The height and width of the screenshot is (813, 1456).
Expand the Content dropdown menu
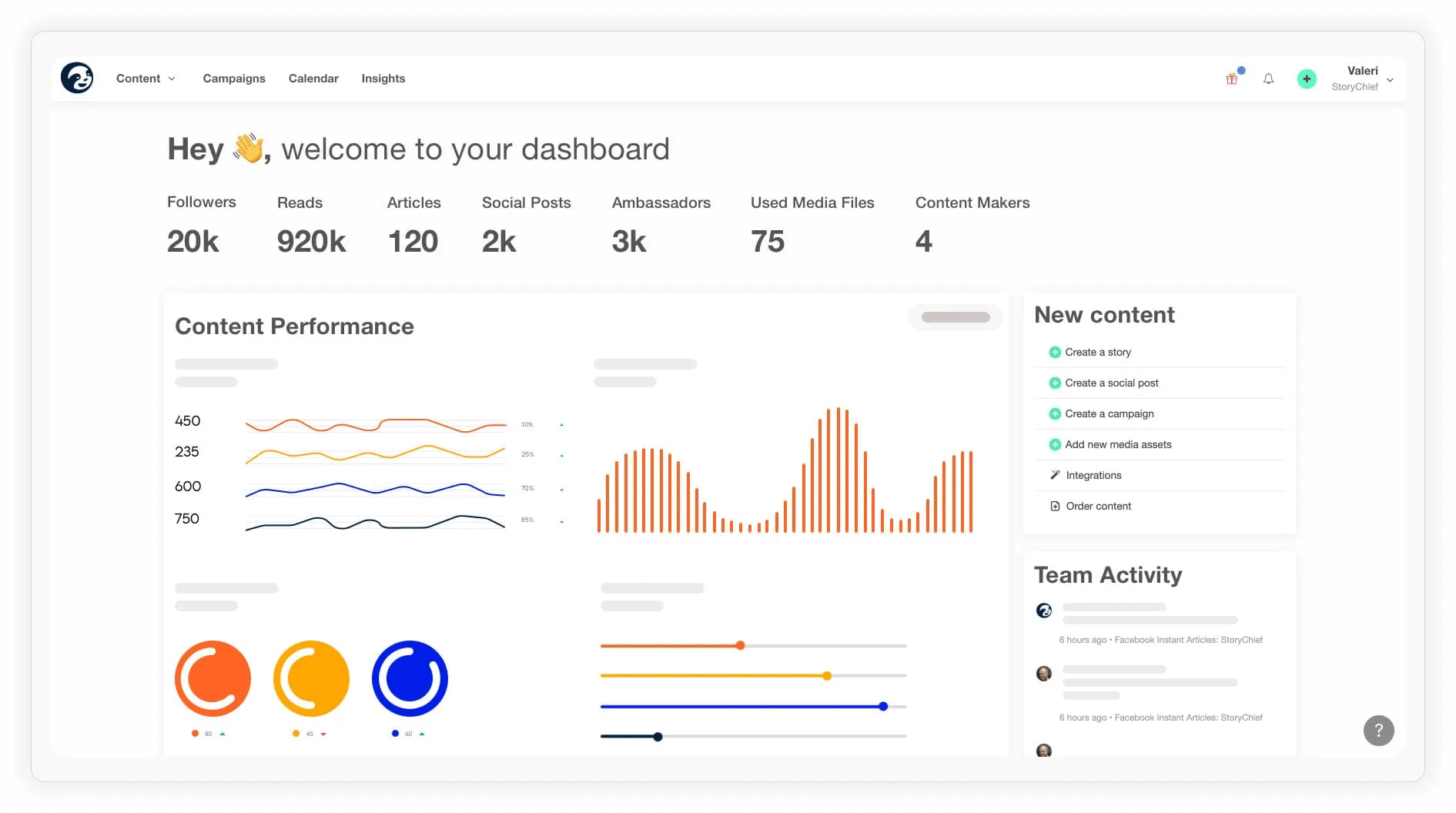[146, 78]
